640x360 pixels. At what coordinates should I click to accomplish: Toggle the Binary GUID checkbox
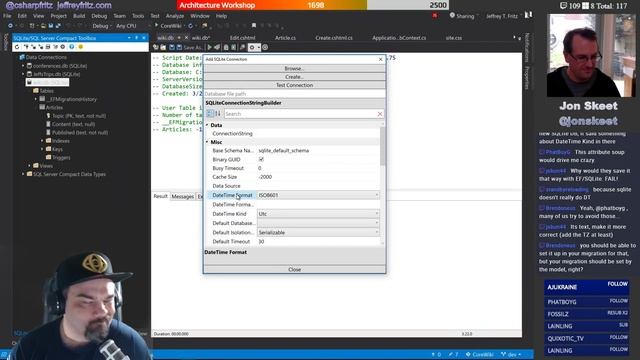[261, 159]
